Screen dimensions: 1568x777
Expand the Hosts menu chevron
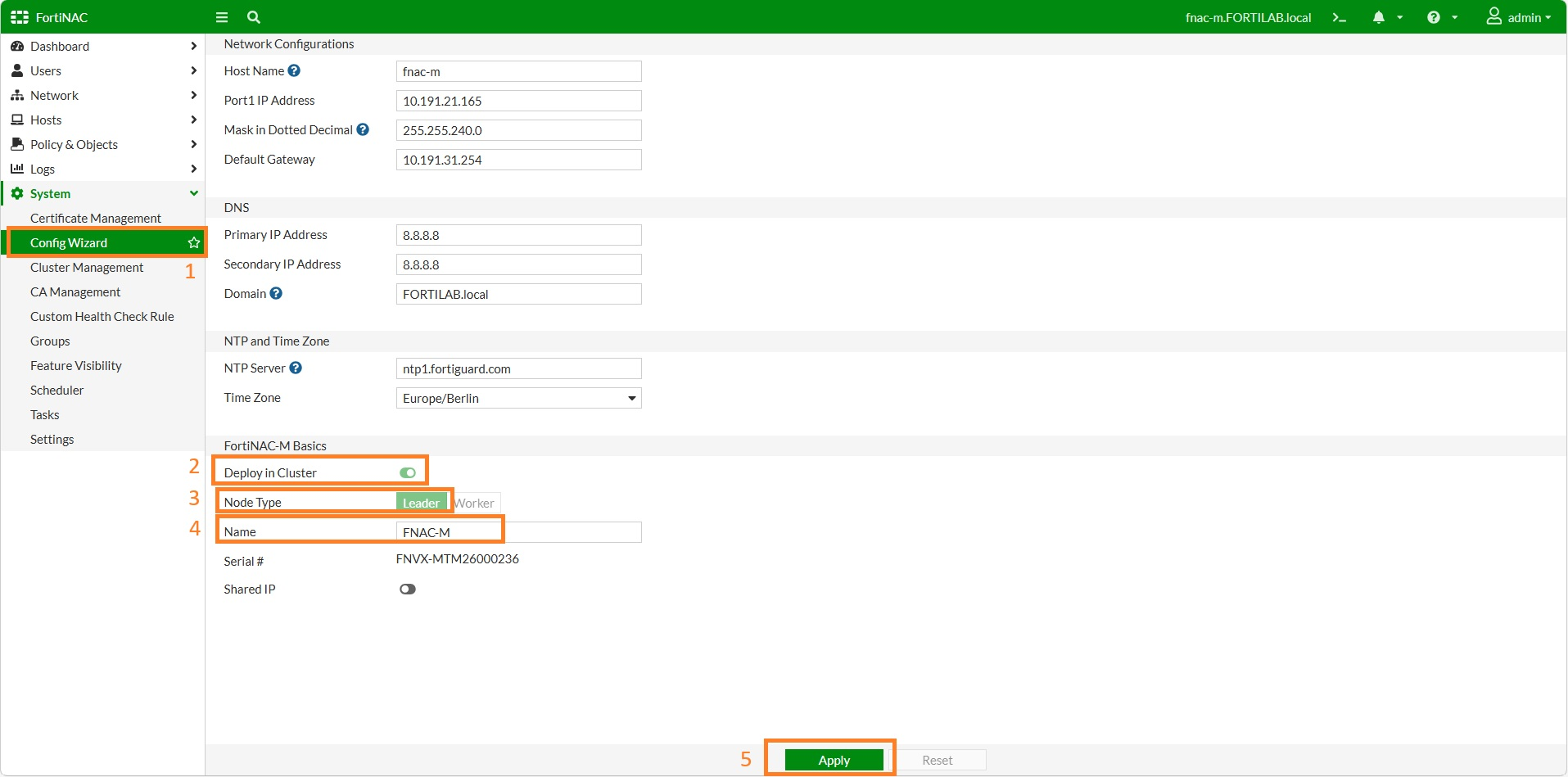pos(194,120)
